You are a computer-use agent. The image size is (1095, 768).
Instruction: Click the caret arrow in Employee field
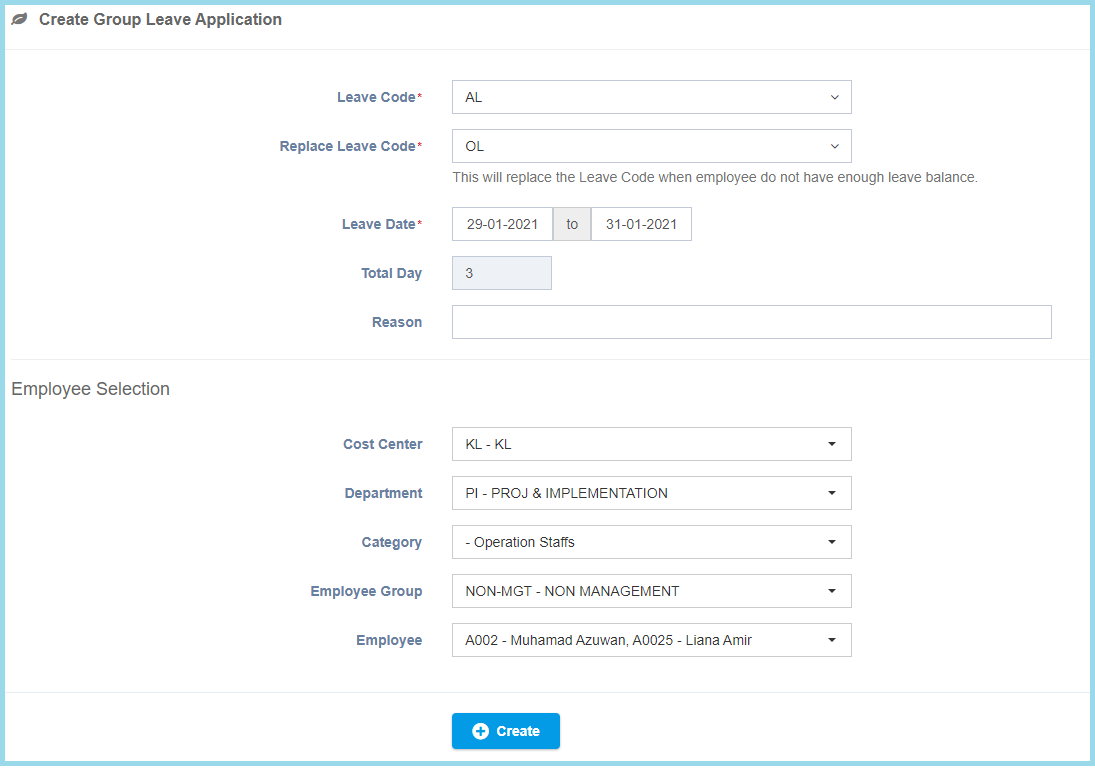832,640
